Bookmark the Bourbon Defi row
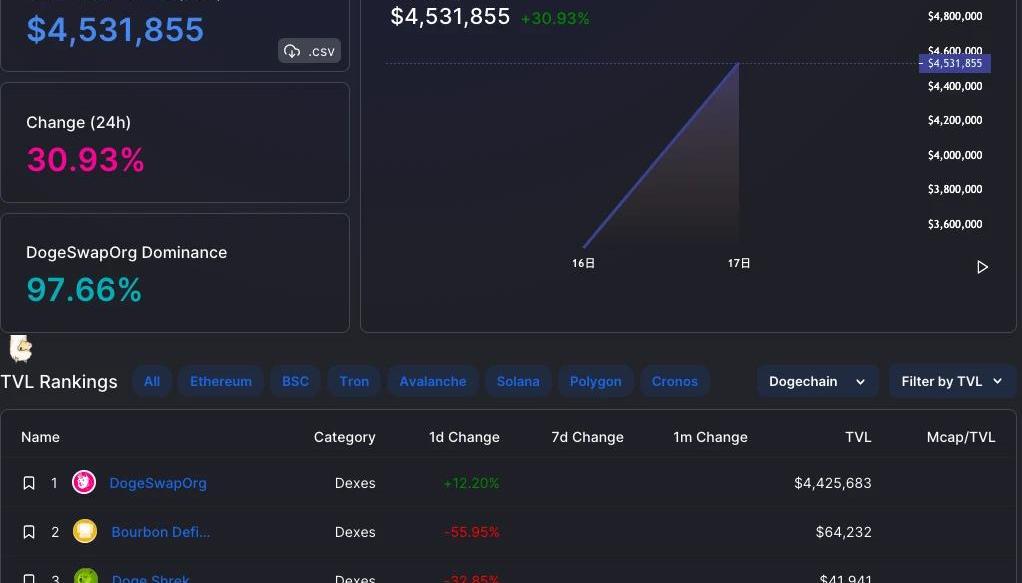 pos(29,532)
